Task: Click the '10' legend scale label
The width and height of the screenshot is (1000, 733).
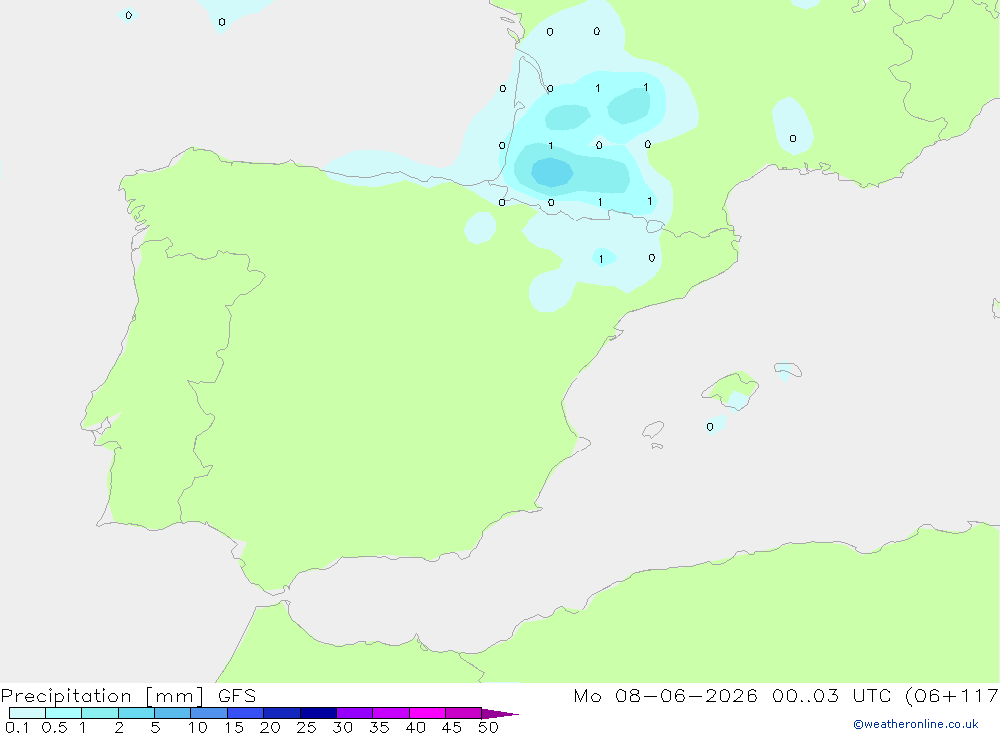Action: coord(197,727)
